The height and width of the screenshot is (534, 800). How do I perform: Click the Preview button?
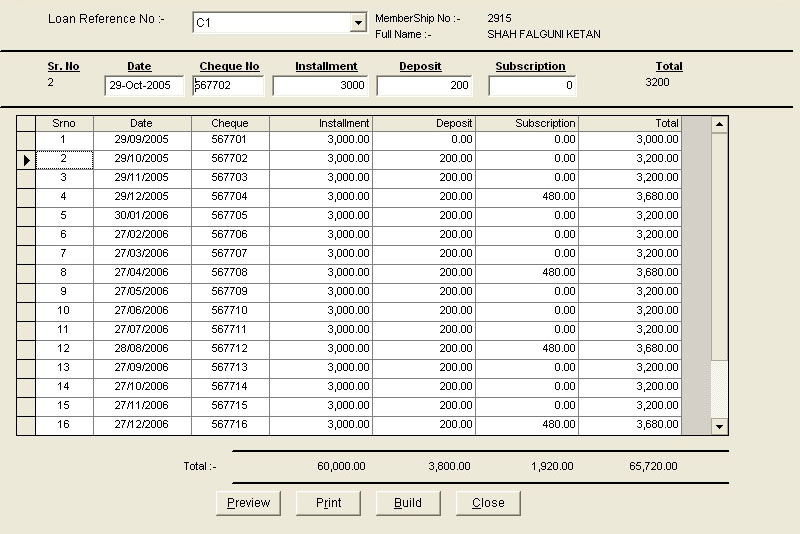click(248, 503)
